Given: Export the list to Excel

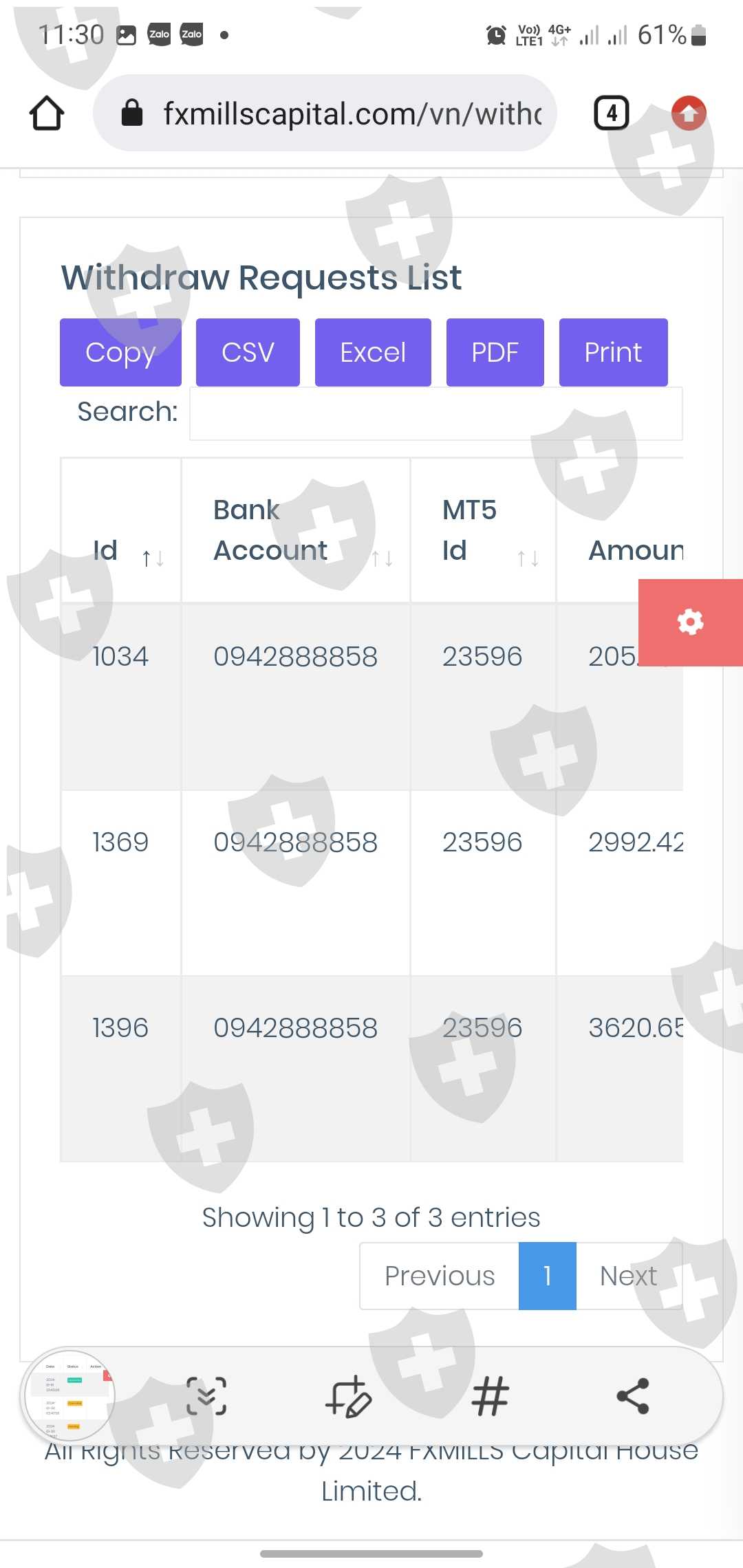Looking at the screenshot, I should point(373,352).
